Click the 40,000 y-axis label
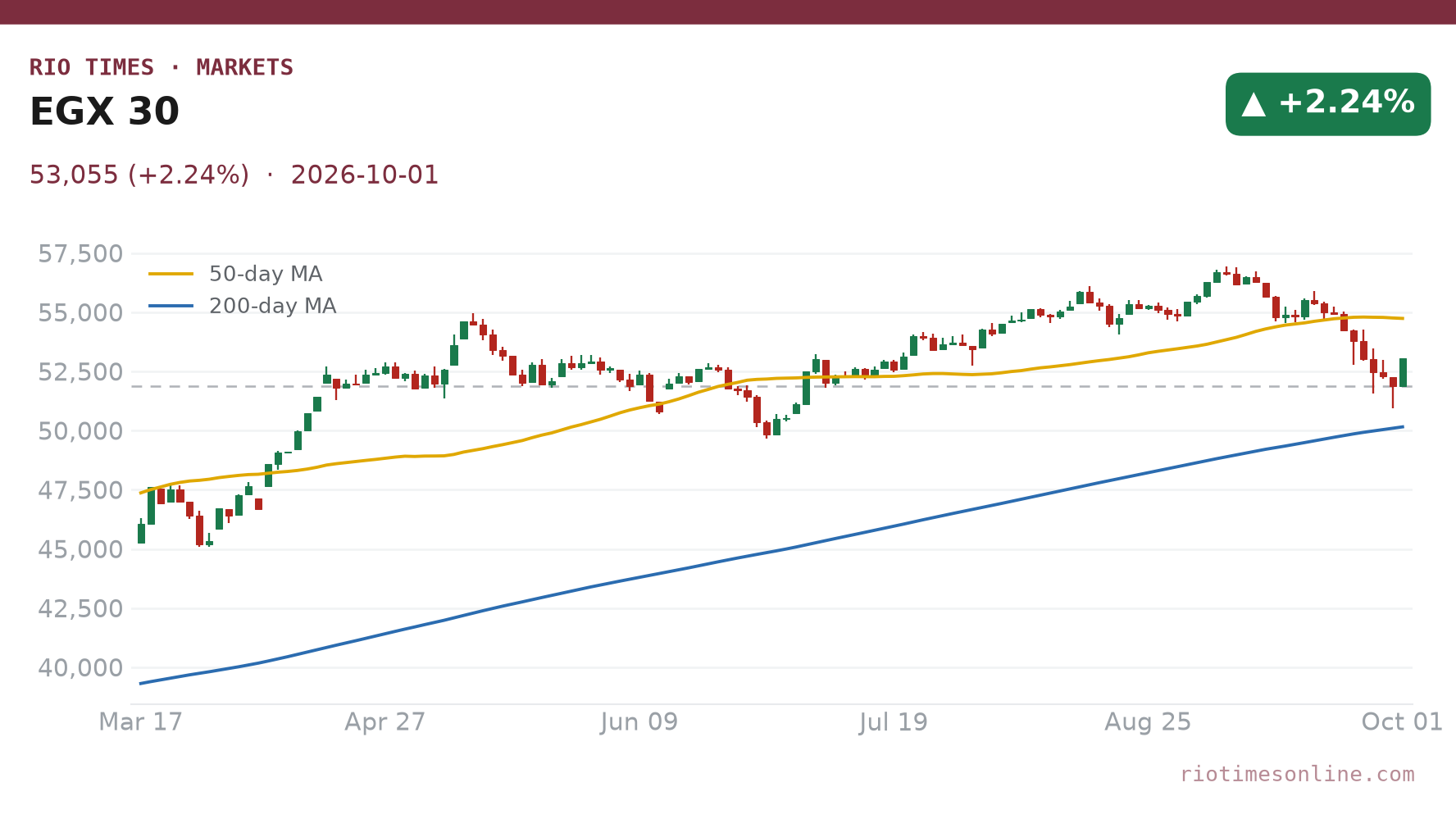Image resolution: width=1456 pixels, height=819 pixels. tap(81, 668)
